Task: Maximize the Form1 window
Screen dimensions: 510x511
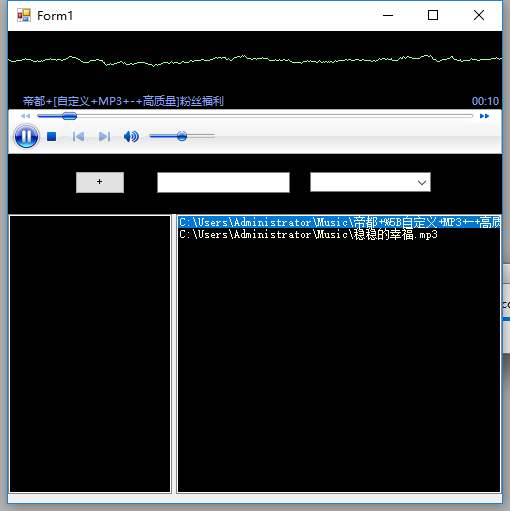Action: click(433, 15)
